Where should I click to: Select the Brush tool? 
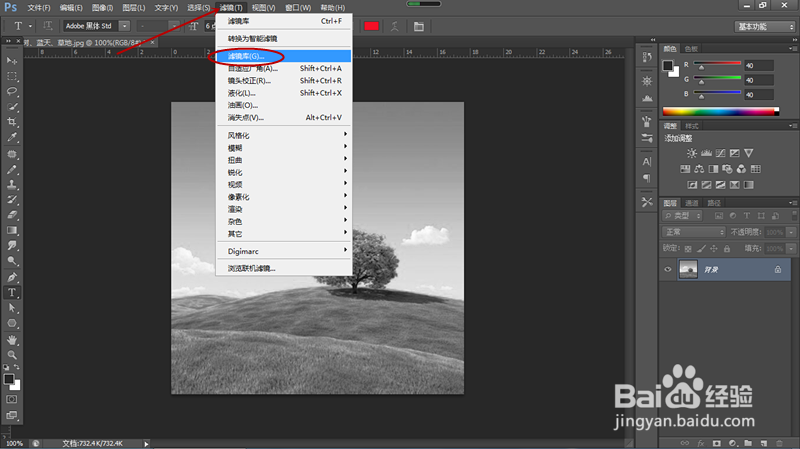pyautogui.click(x=12, y=169)
